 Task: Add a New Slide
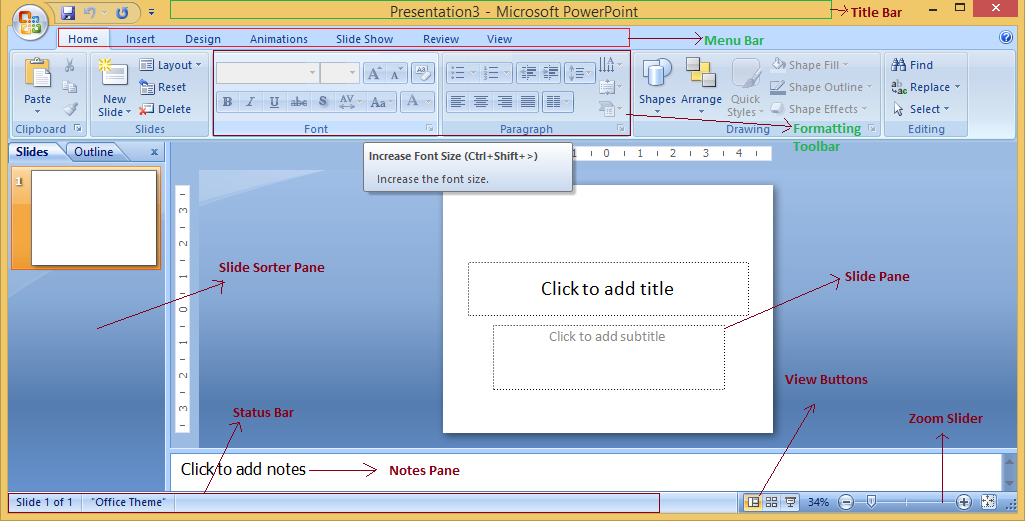click(114, 87)
